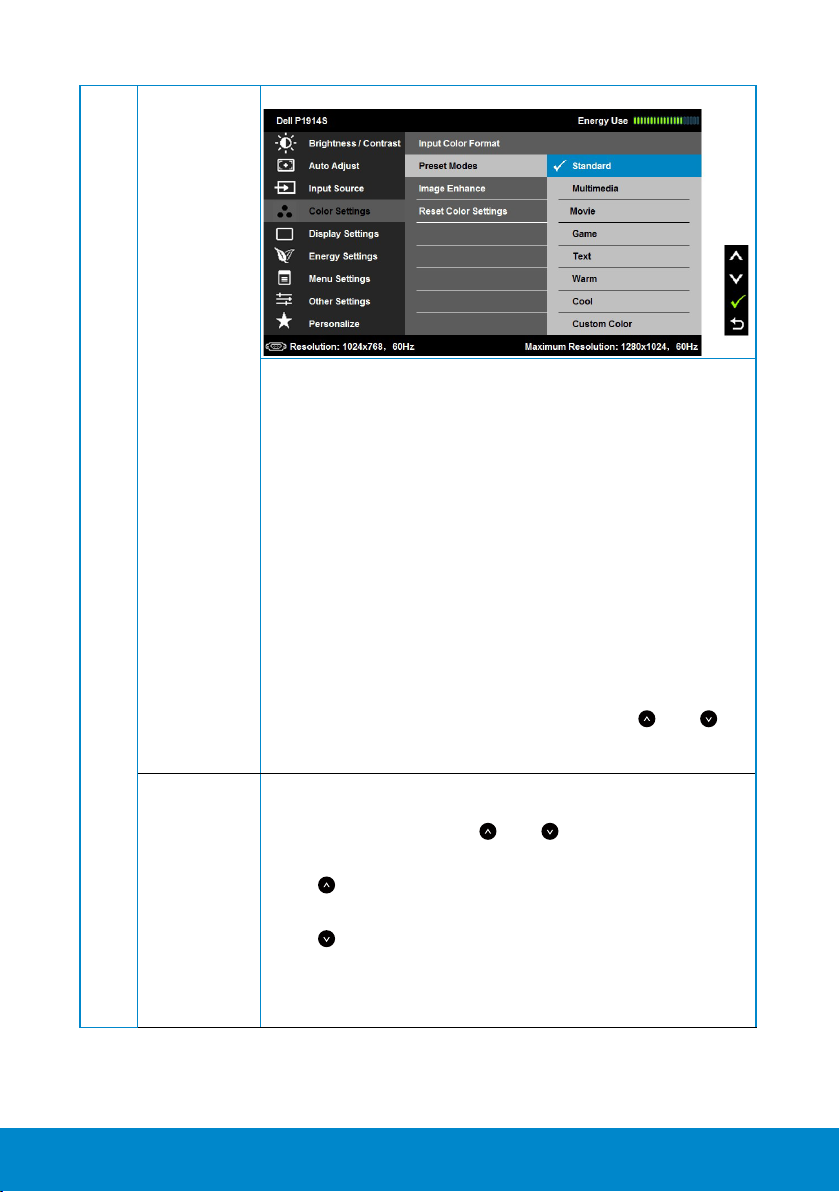Click the Input Source arrow icon

tap(285, 188)
